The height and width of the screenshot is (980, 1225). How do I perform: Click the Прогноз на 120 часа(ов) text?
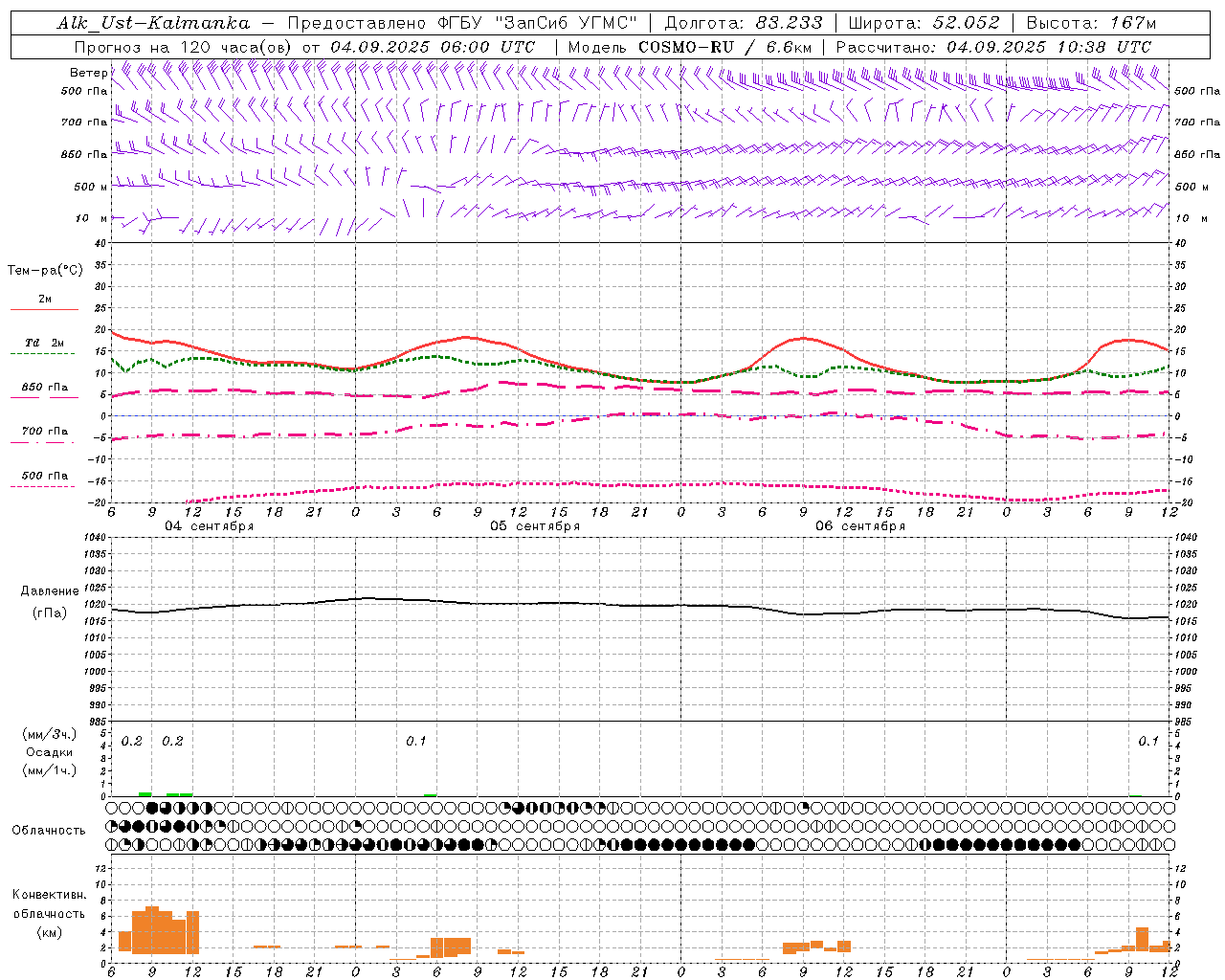point(184,47)
